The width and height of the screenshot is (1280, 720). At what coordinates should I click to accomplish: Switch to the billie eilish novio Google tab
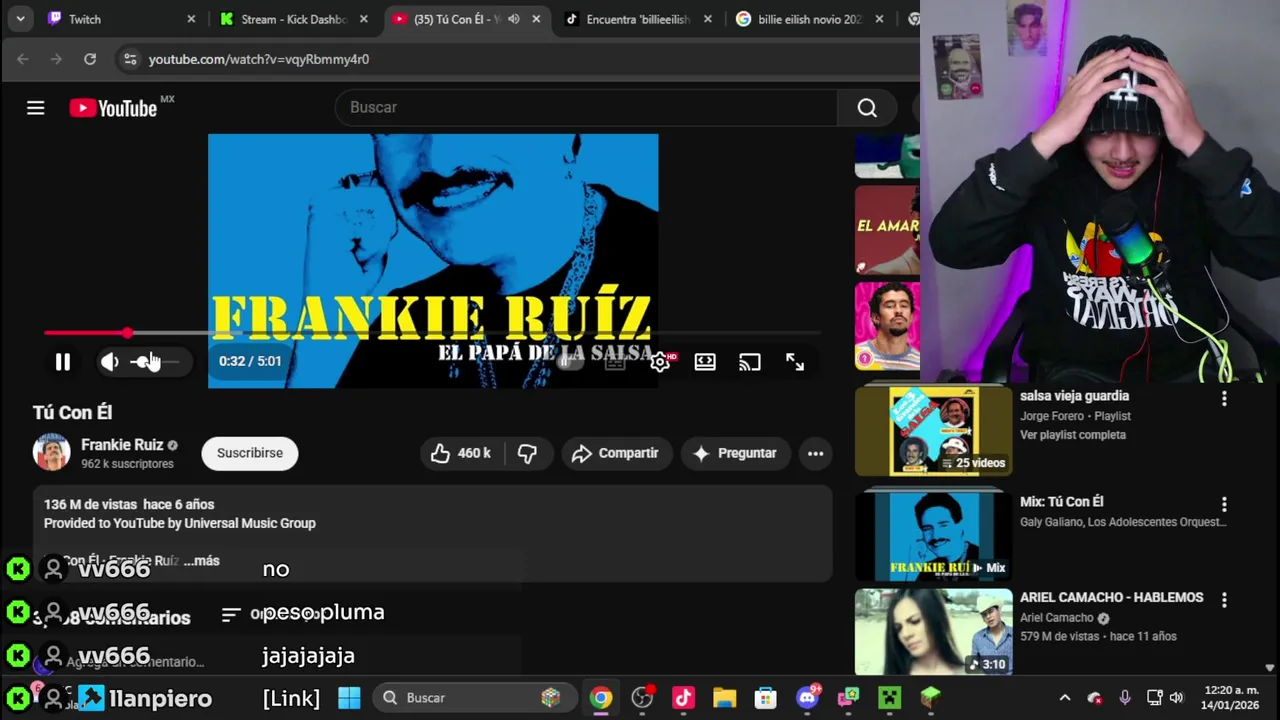810,19
